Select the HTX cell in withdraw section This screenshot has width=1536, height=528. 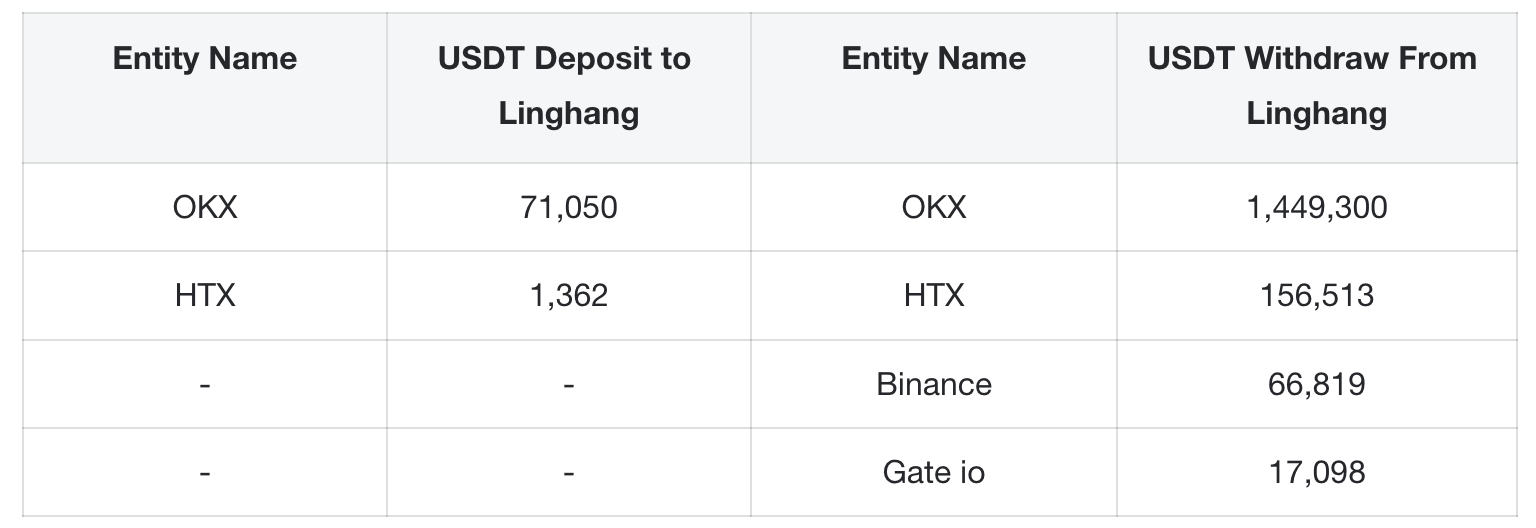click(x=934, y=295)
